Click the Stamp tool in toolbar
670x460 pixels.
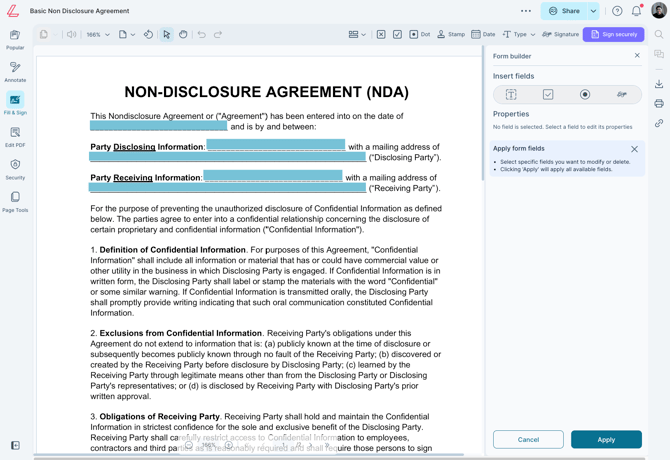coord(450,34)
